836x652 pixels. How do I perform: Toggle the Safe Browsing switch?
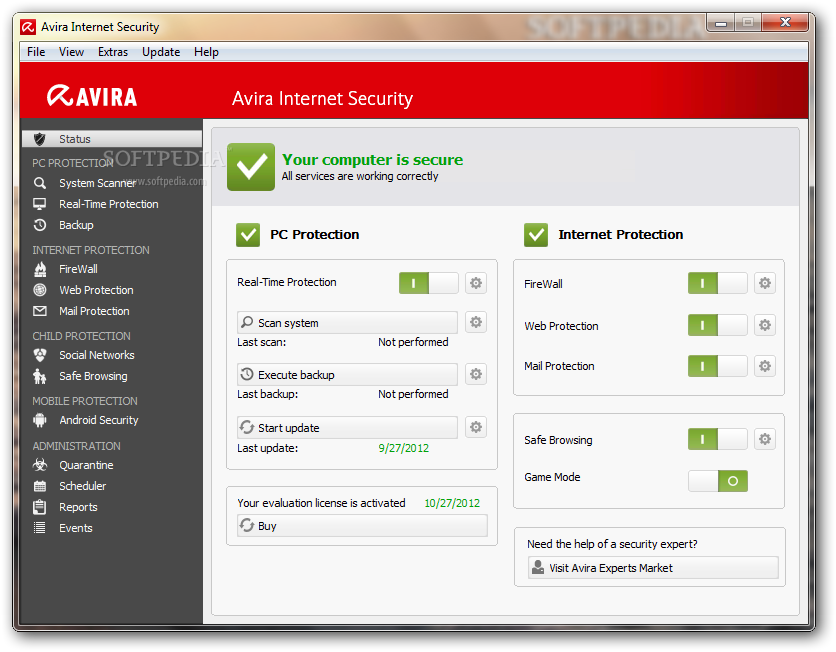pyautogui.click(x=717, y=439)
